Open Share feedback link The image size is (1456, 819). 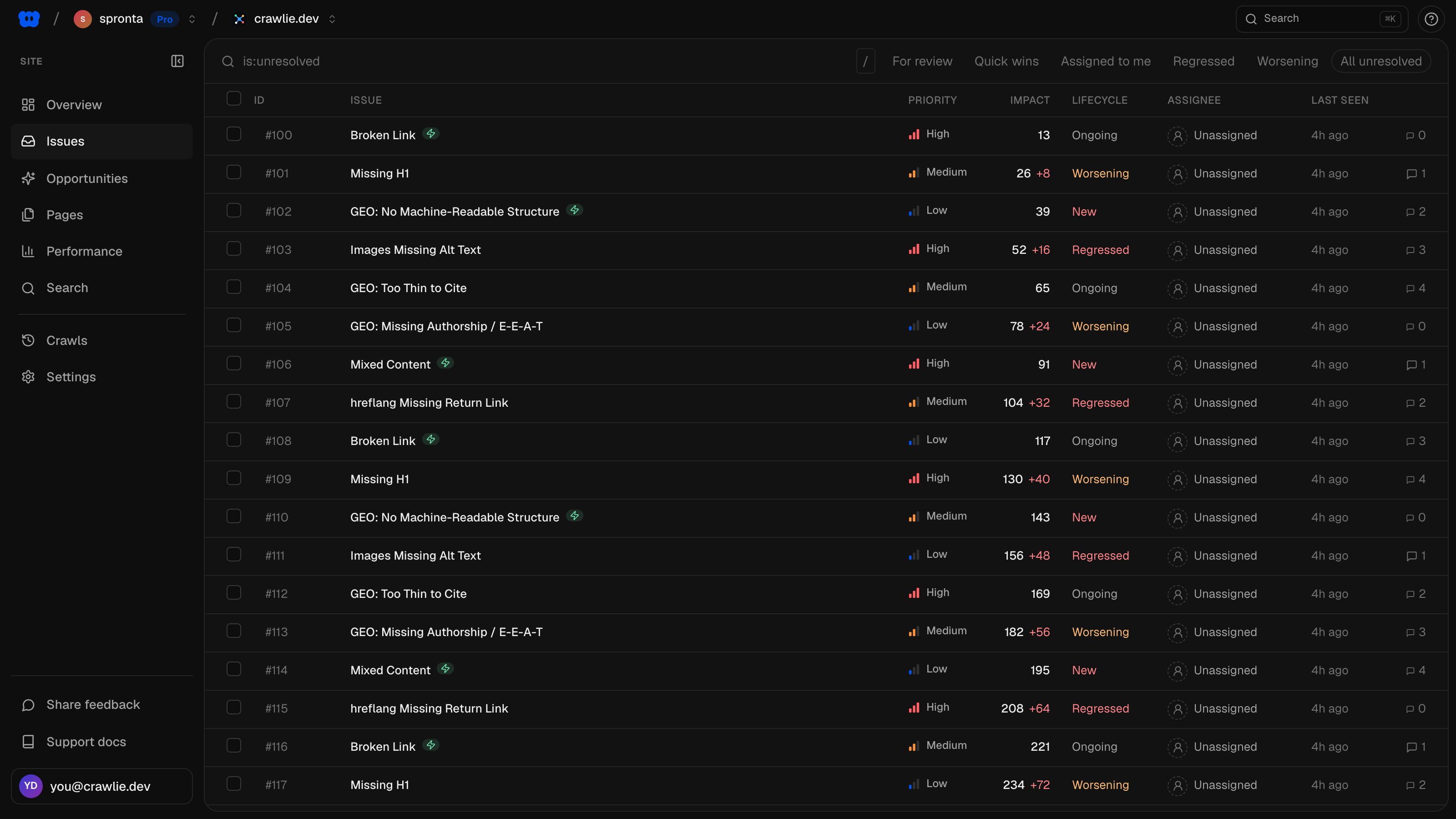pos(93,705)
